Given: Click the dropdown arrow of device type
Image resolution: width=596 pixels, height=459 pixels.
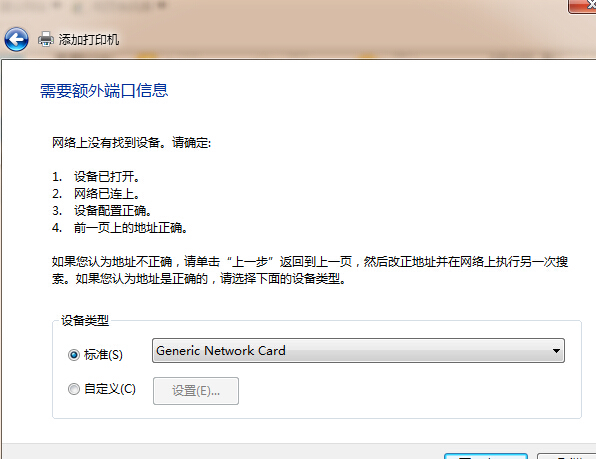Looking at the screenshot, I should pyautogui.click(x=556, y=351).
